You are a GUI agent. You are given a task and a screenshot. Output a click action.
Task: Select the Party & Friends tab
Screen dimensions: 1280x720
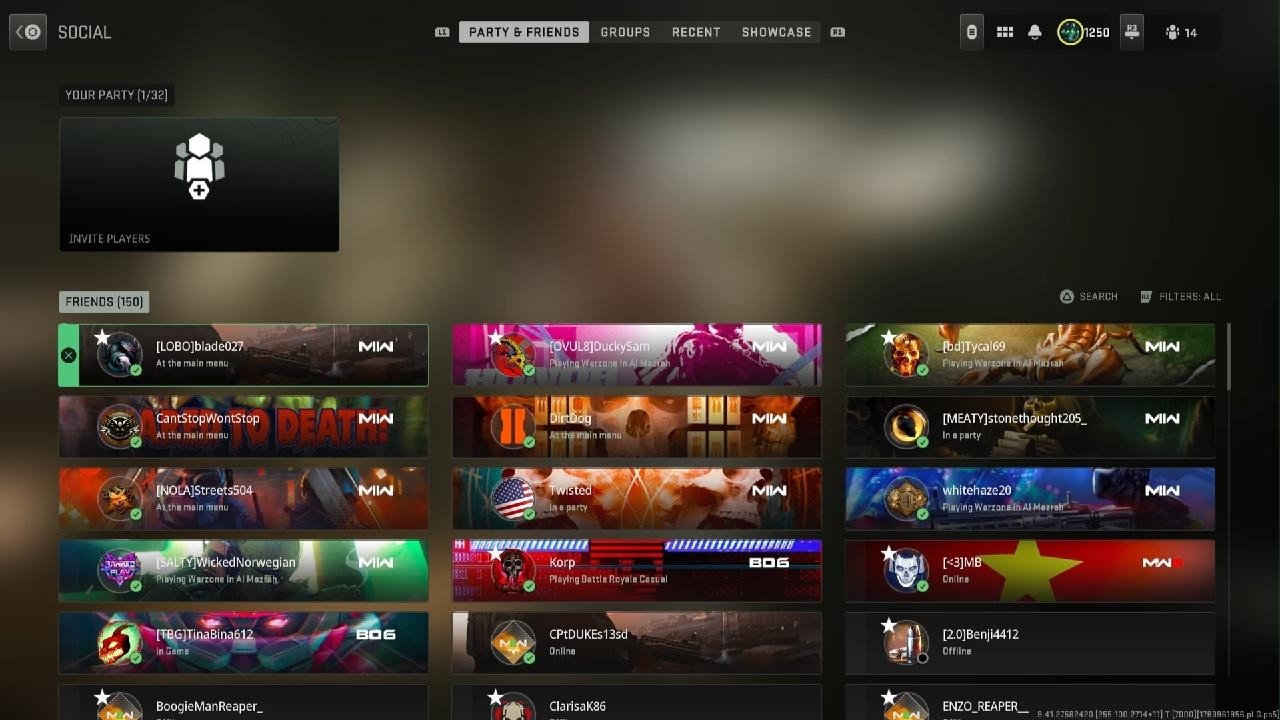(524, 32)
